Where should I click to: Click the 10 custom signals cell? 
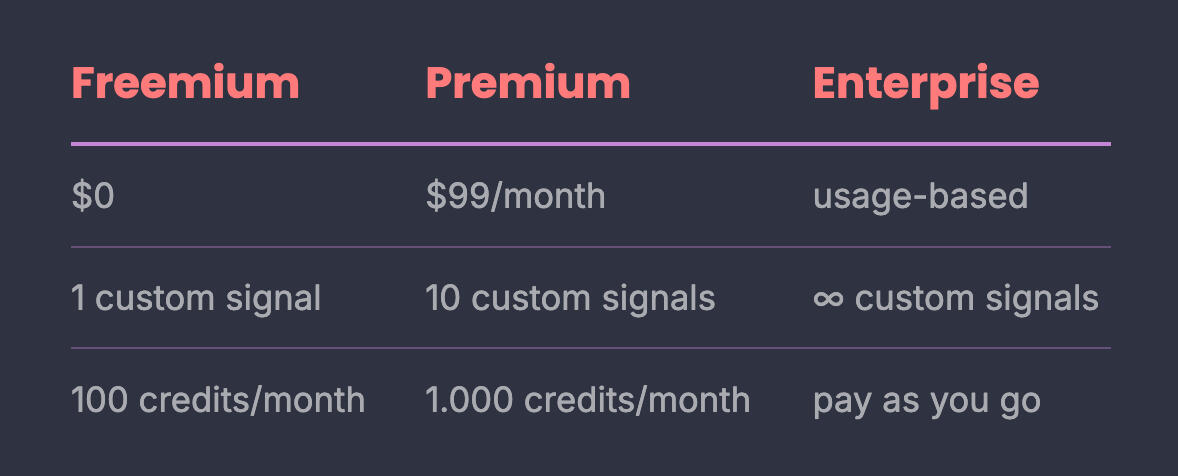tap(570, 298)
